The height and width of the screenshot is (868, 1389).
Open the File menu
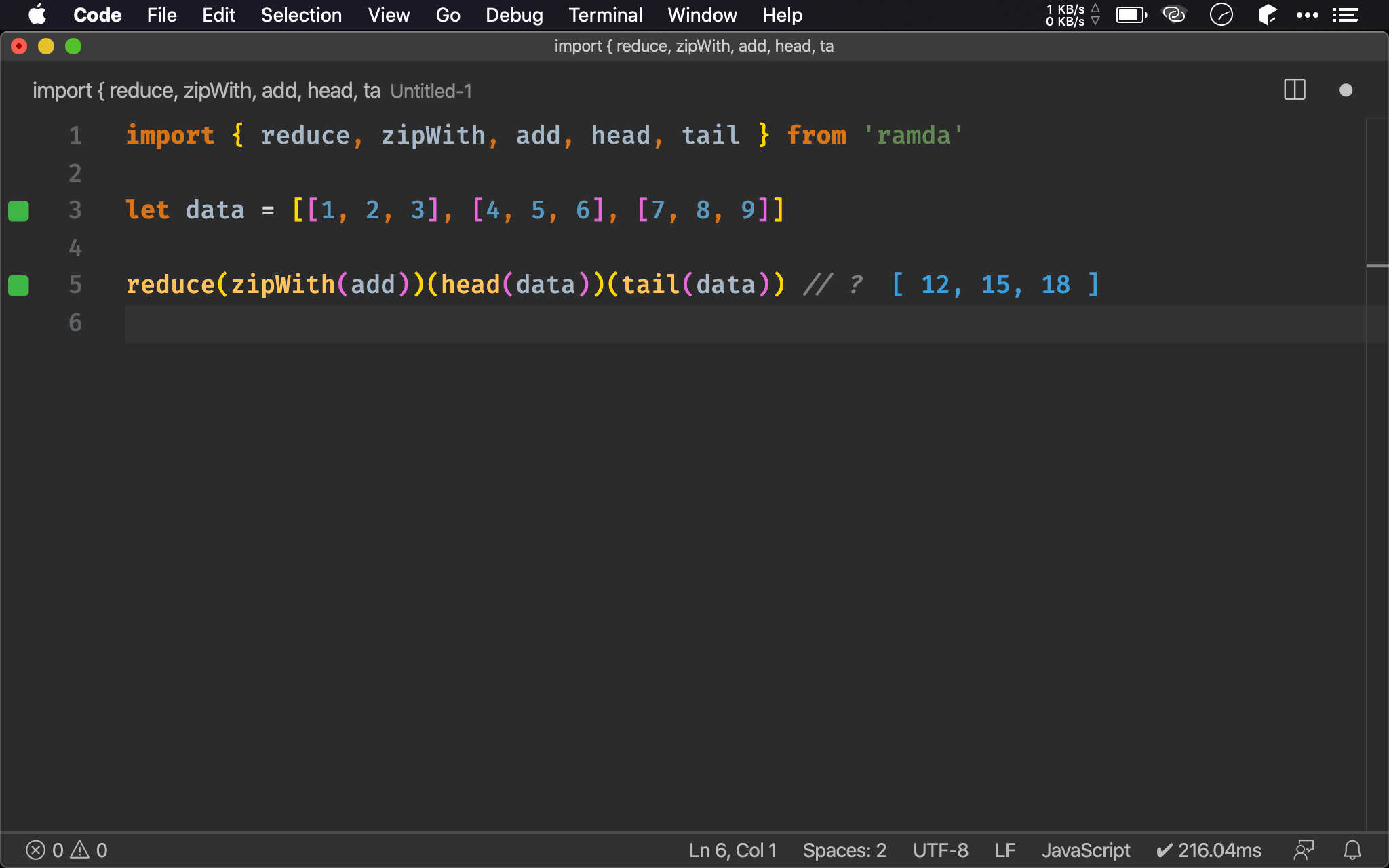[x=161, y=15]
